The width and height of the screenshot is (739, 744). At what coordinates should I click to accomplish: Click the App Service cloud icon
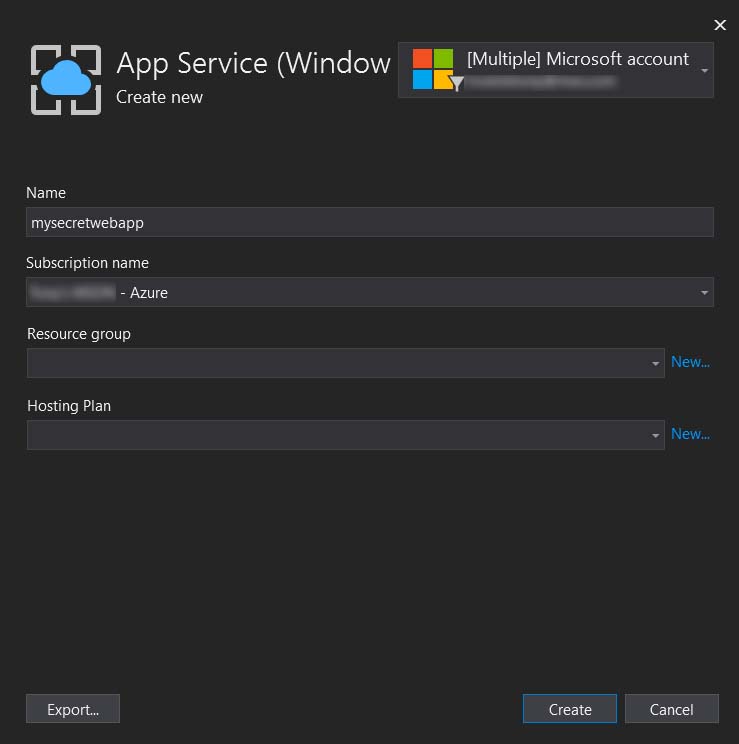pos(66,80)
